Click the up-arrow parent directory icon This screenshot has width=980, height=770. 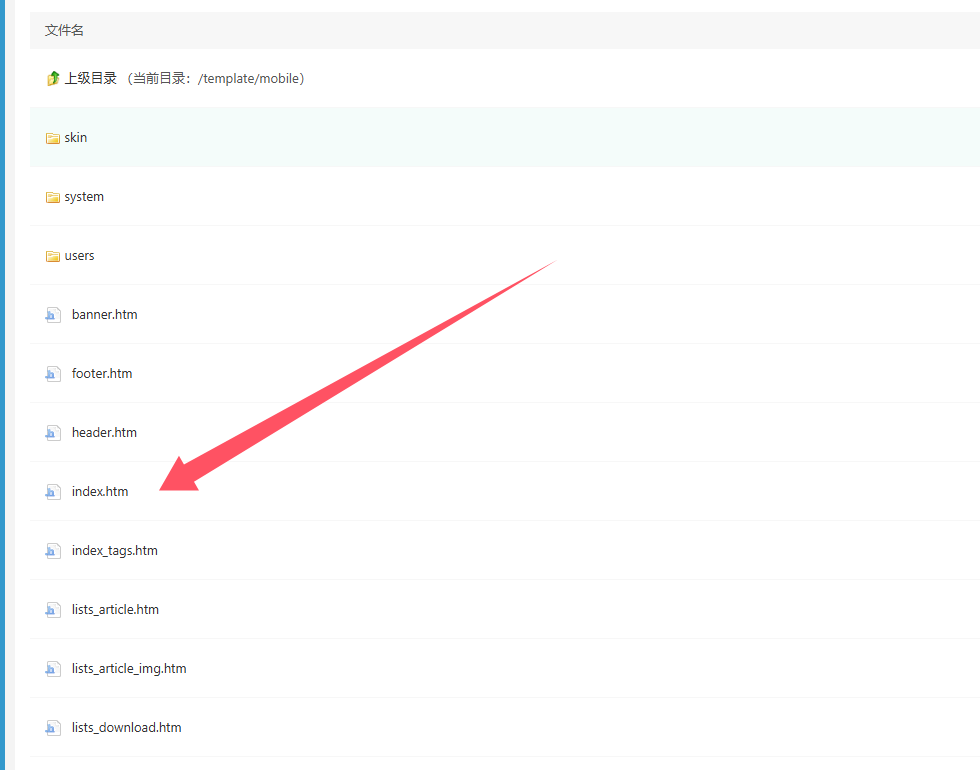53,79
